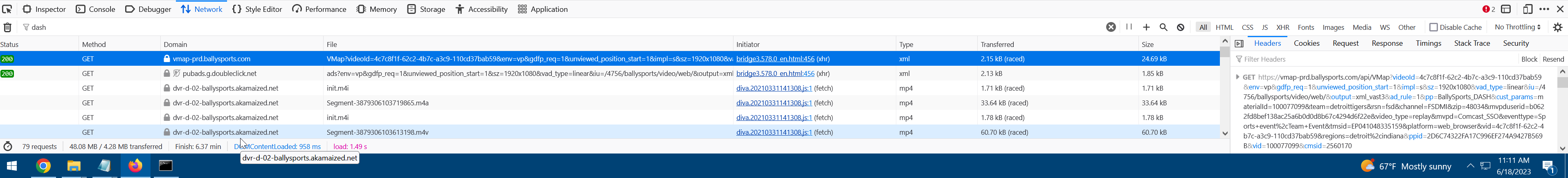Open devtools more options menu
Viewport: 1568px width, 178px height.
1544,9
